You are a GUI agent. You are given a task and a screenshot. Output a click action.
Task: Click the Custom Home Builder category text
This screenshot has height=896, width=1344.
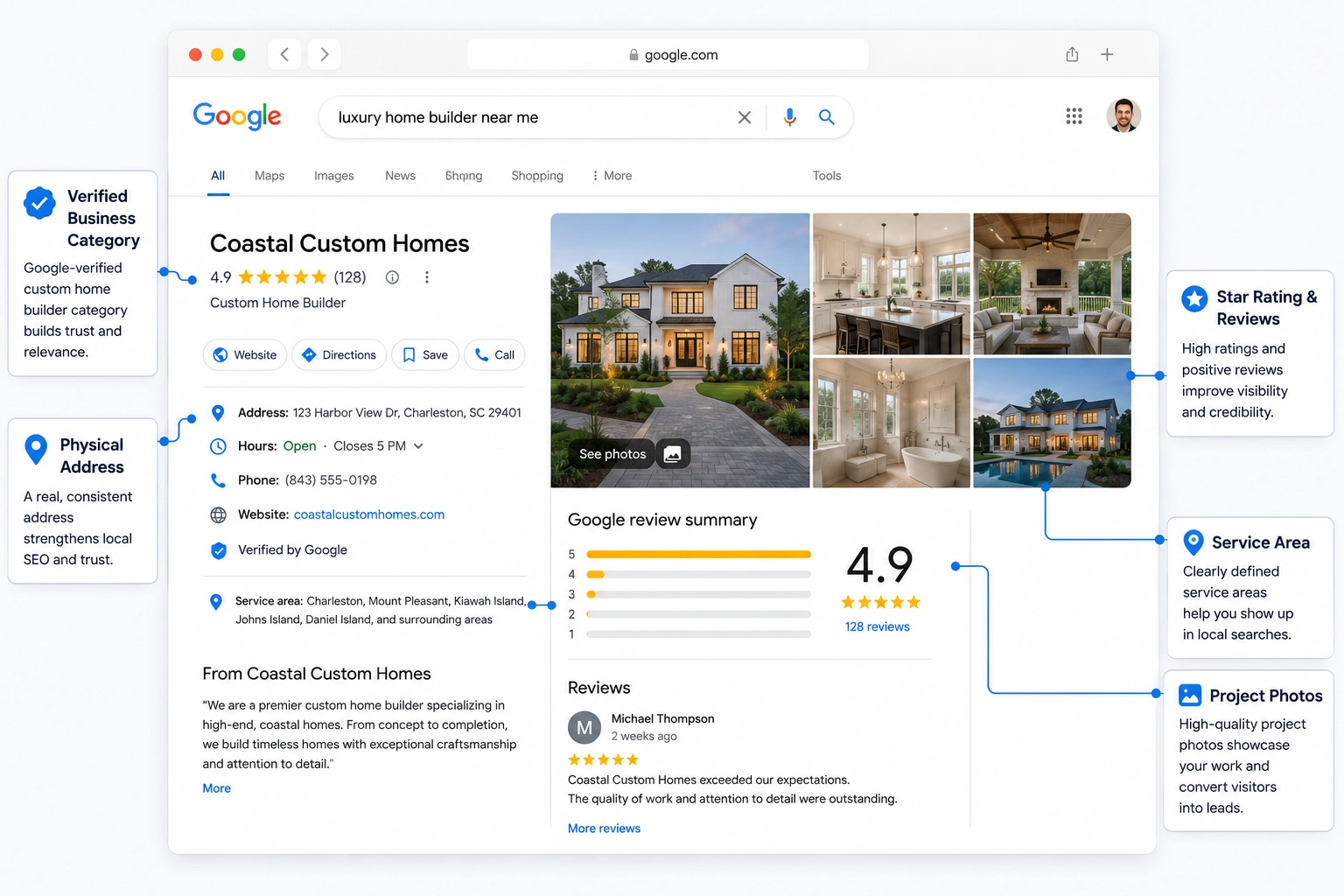coord(277,303)
